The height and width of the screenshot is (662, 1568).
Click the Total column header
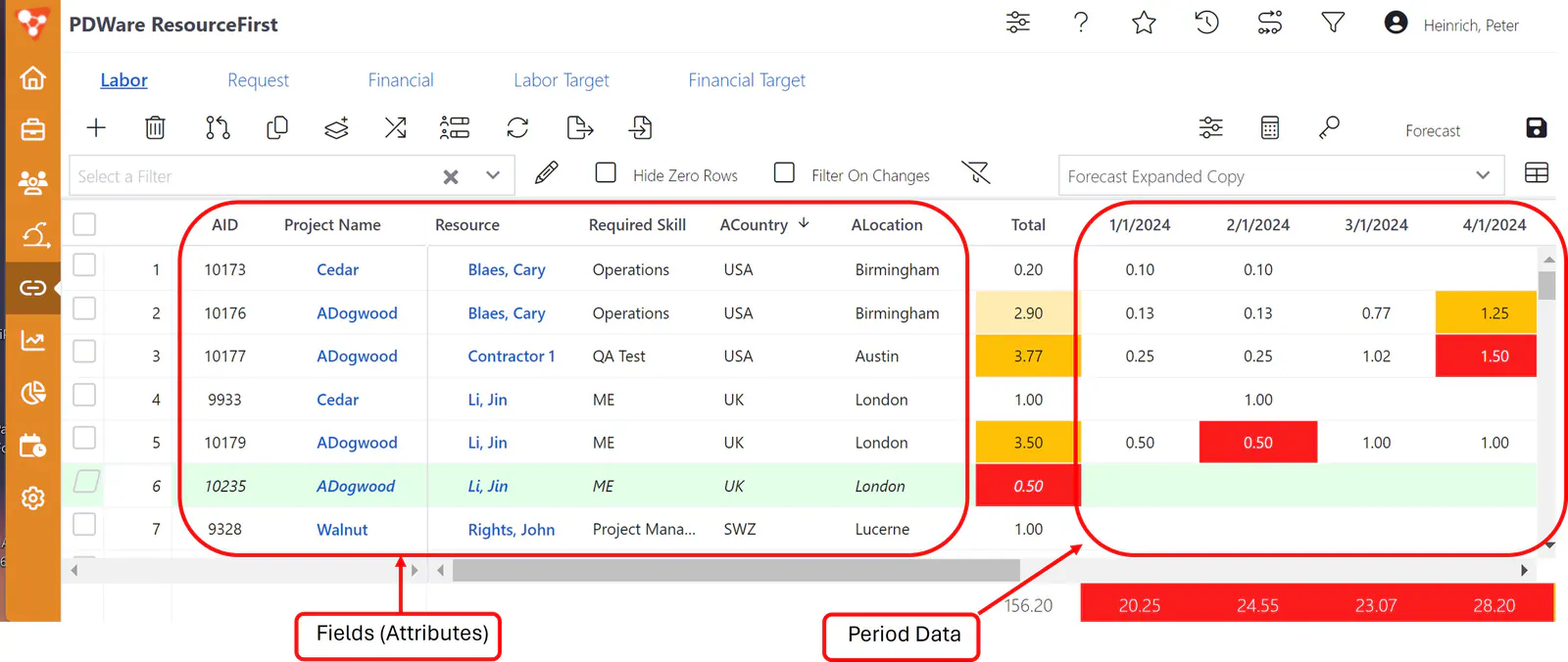[x=1028, y=224]
